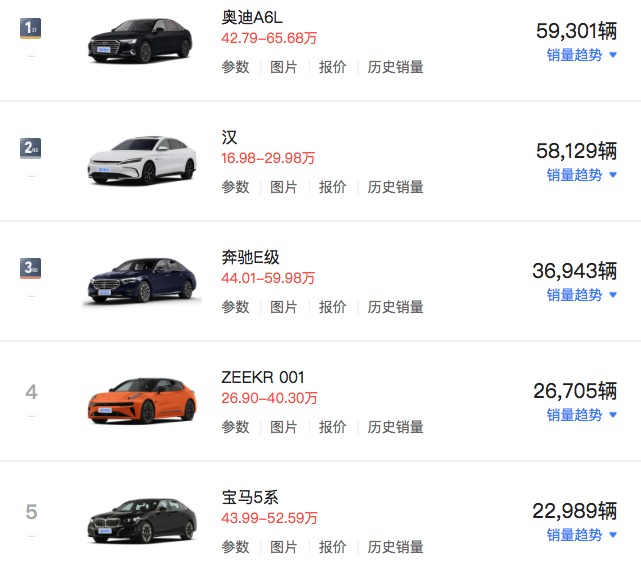641x569 pixels.
Task: Open 报价 for 奔驰E级
Action: coord(333,307)
